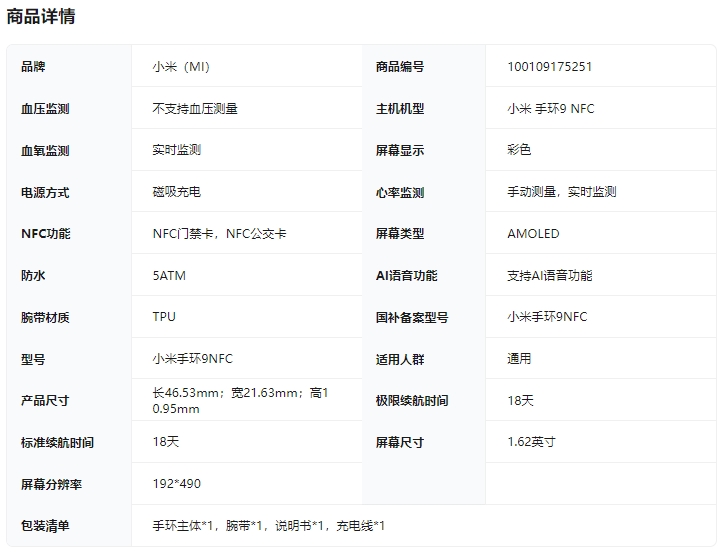Select the 屏幕尺寸 label
Image resolution: width=724 pixels, height=556 pixels.
pyautogui.click(x=400, y=442)
